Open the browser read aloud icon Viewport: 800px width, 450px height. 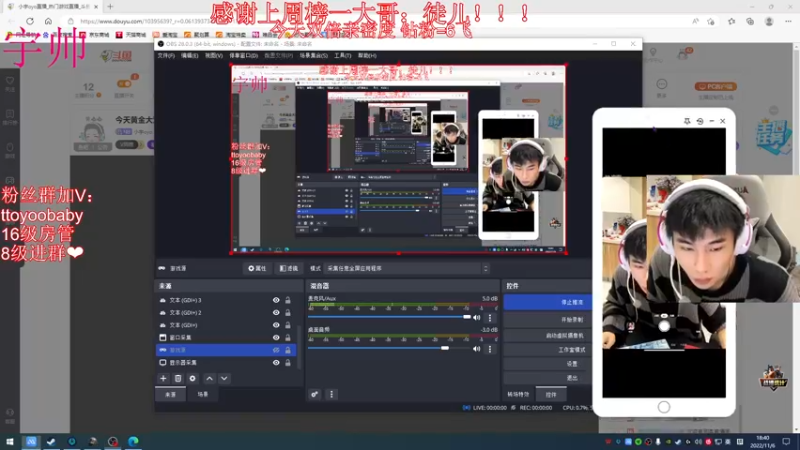695,21
